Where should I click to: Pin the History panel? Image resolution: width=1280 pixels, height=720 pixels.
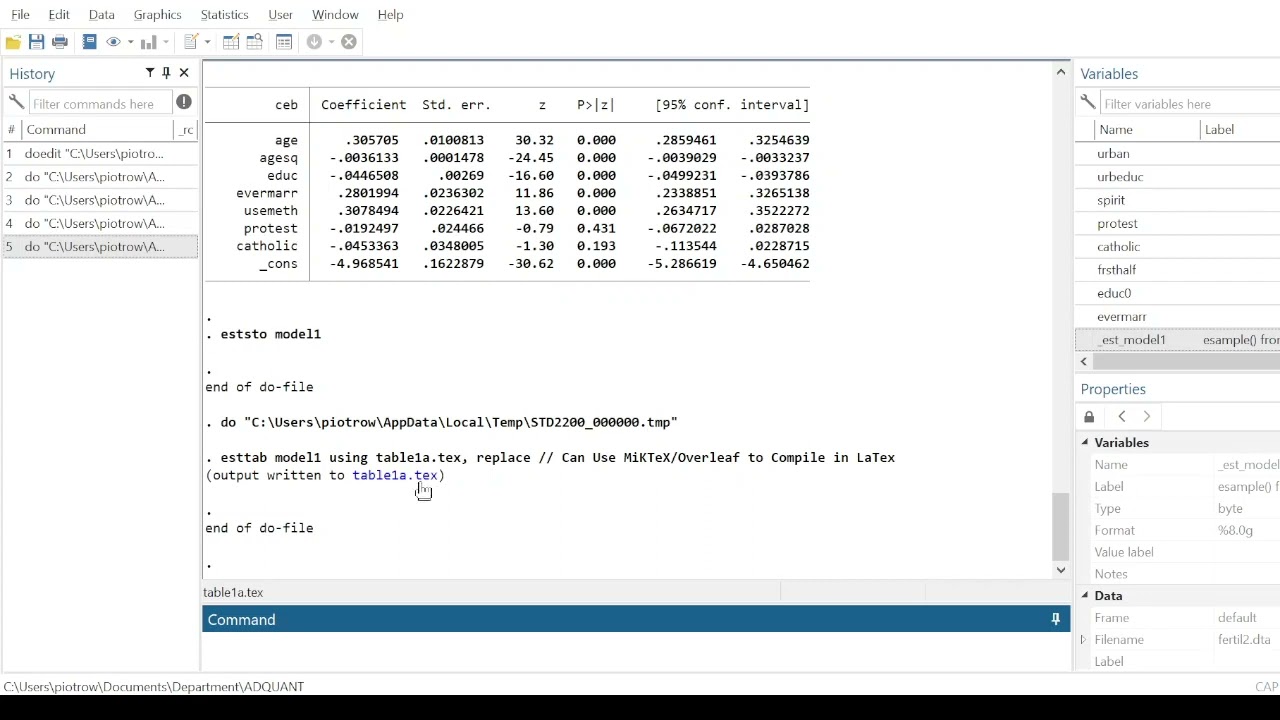click(x=166, y=73)
